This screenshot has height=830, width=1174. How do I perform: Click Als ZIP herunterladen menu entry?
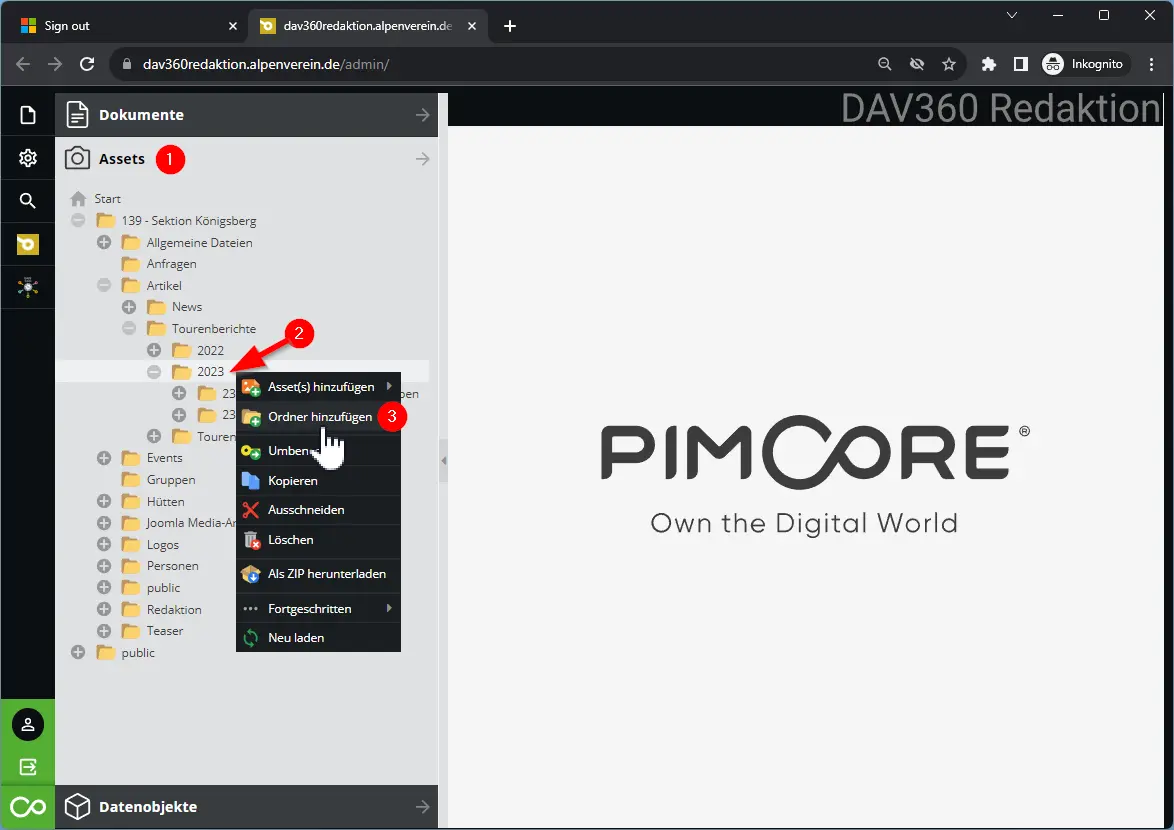(326, 574)
